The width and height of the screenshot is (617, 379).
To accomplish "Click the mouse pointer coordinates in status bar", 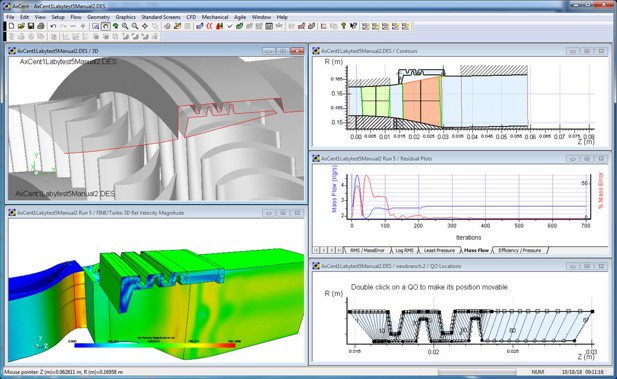I will (63, 372).
